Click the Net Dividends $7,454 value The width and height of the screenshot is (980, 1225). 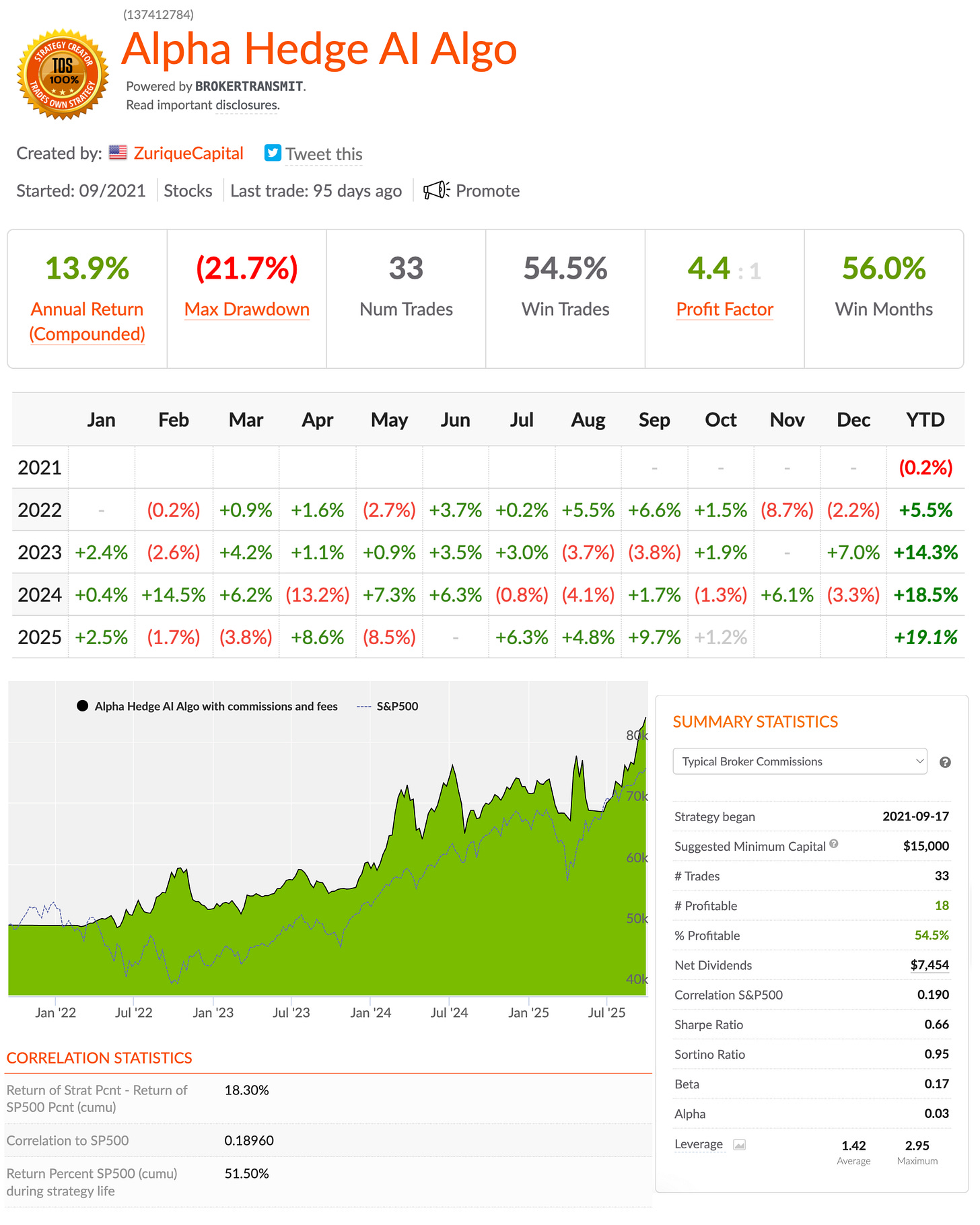(930, 965)
